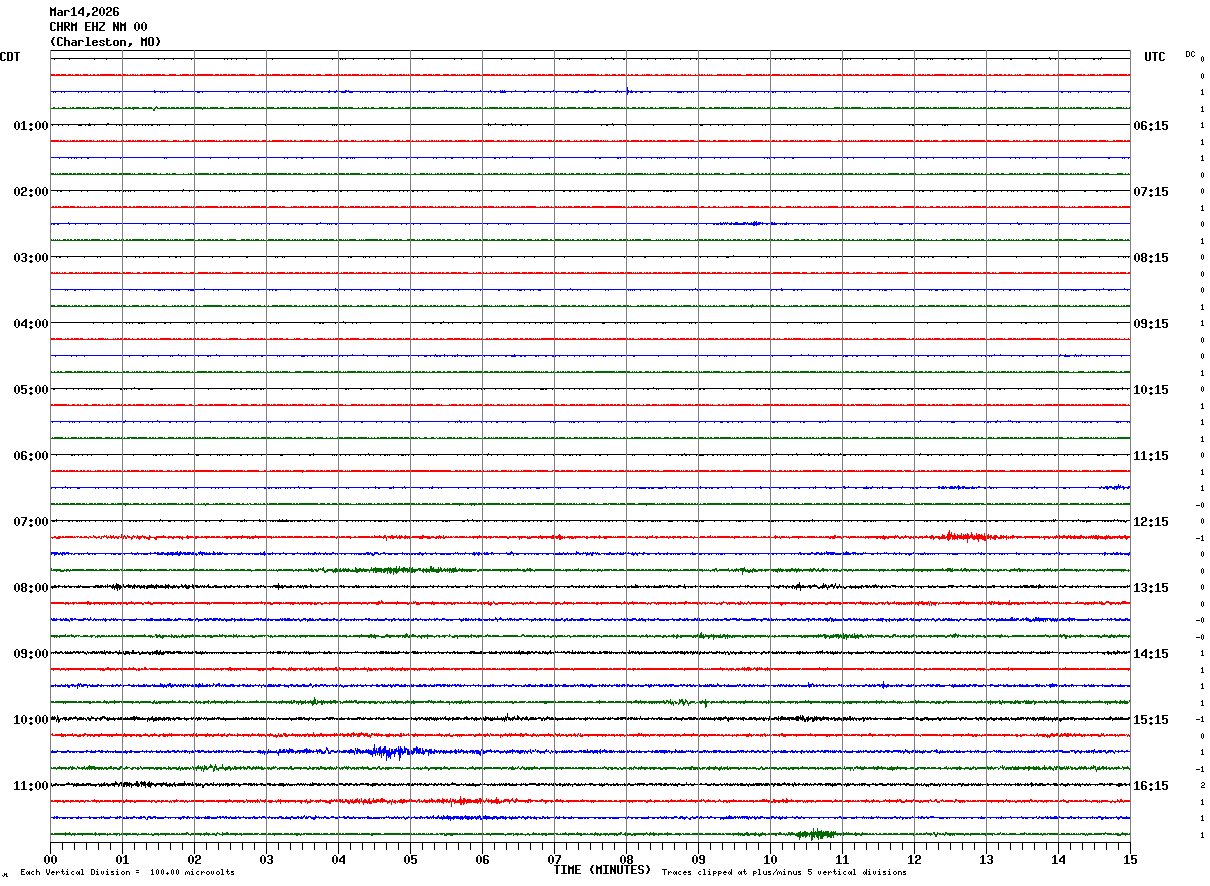Pick minute 05 on the time axis
Viewport: 1210px width, 886px height.
click(x=410, y=859)
